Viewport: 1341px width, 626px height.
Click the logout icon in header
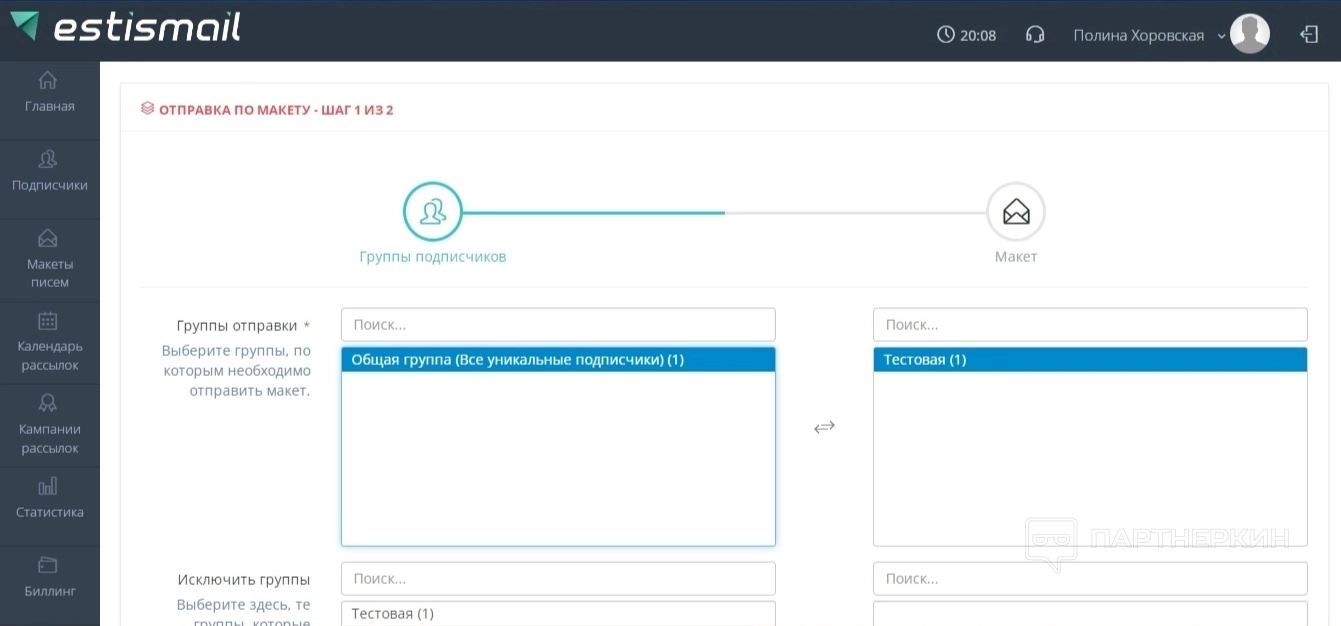pos(1309,35)
